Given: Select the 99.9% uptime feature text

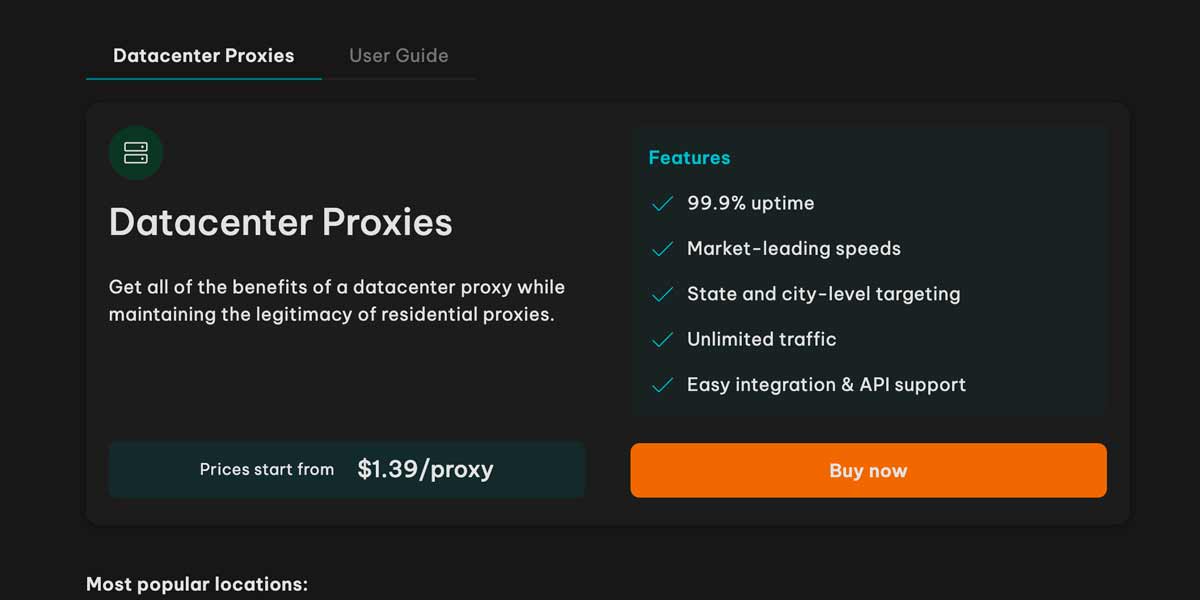Looking at the screenshot, I should click(750, 203).
